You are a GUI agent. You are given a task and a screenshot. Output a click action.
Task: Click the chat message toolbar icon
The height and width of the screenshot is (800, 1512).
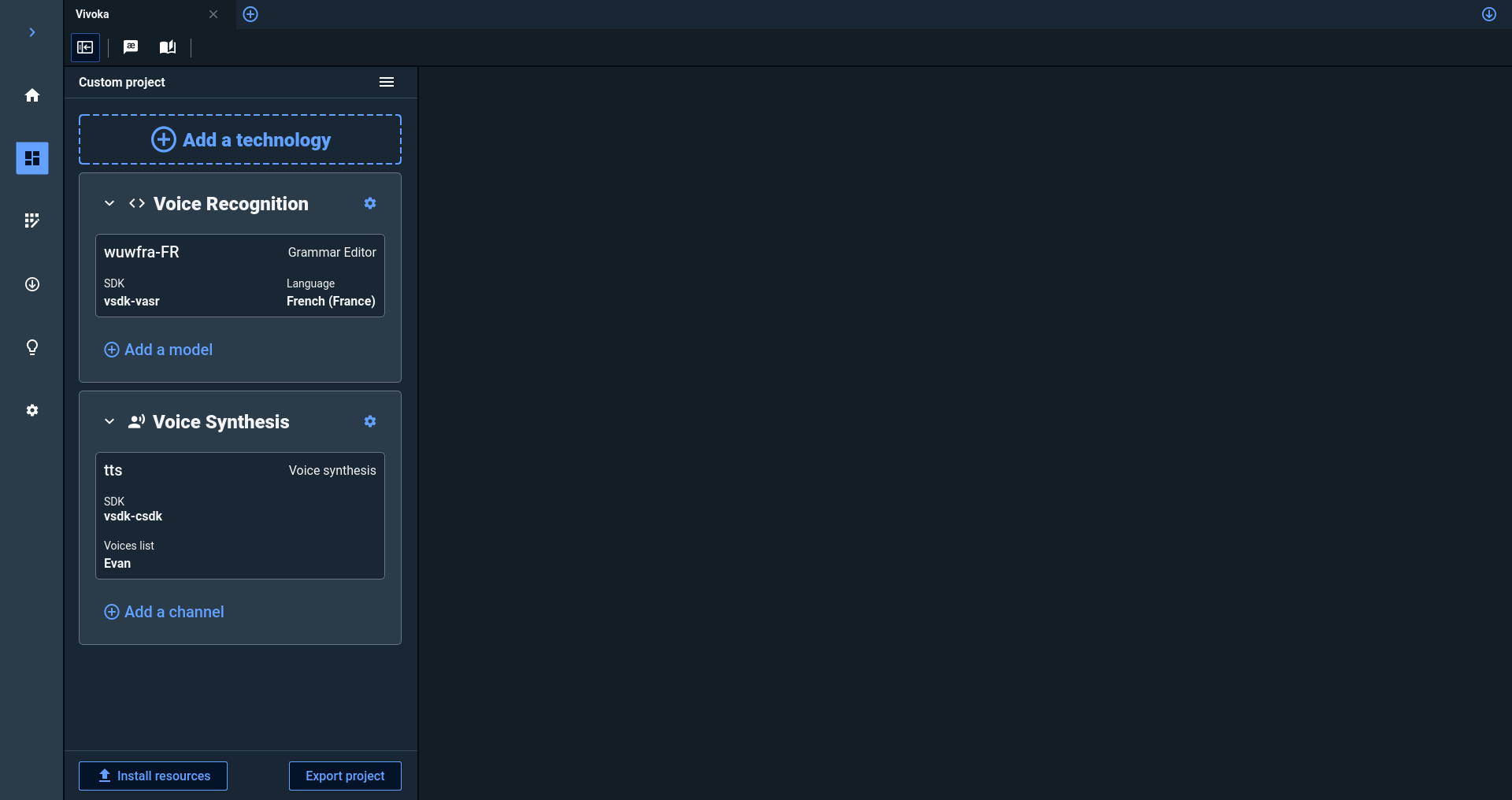click(x=131, y=47)
